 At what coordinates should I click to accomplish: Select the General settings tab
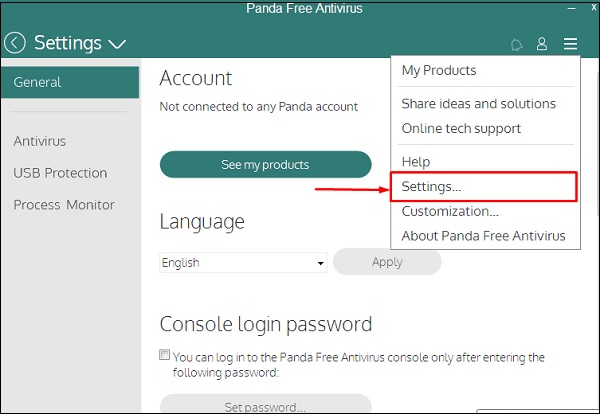(70, 82)
